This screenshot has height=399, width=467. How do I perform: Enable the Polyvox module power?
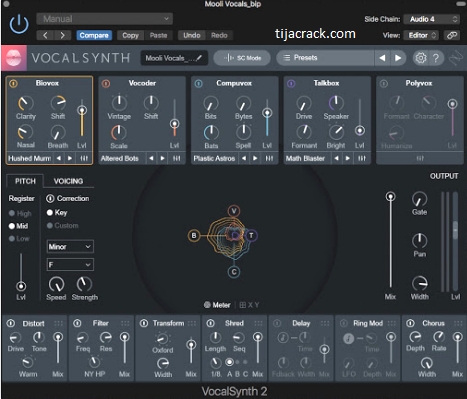[384, 83]
